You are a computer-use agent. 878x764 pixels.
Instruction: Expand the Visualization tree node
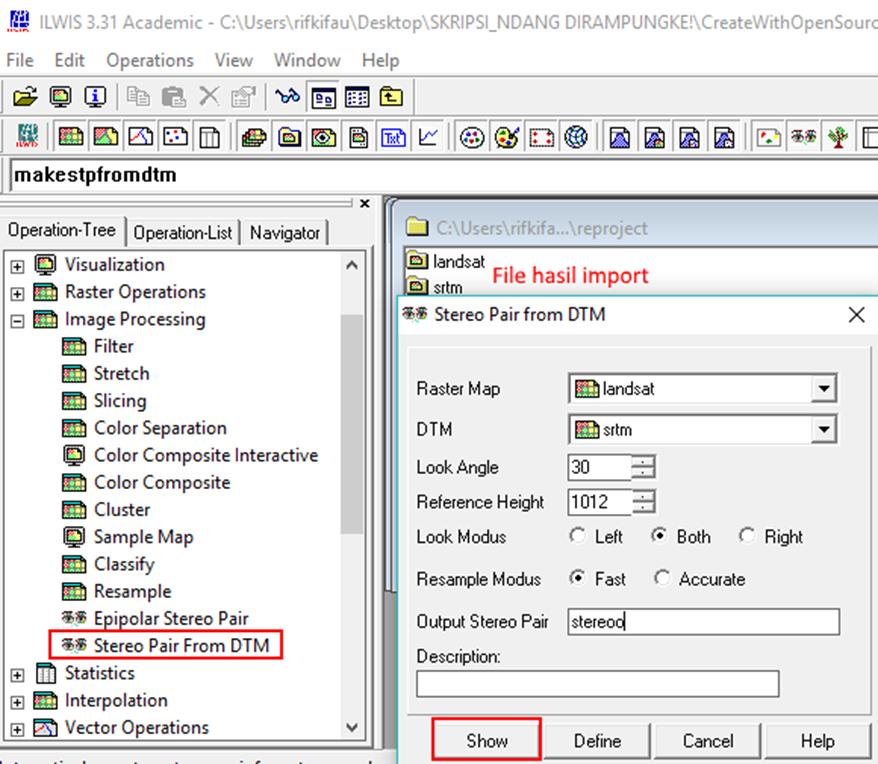pyautogui.click(x=17, y=267)
